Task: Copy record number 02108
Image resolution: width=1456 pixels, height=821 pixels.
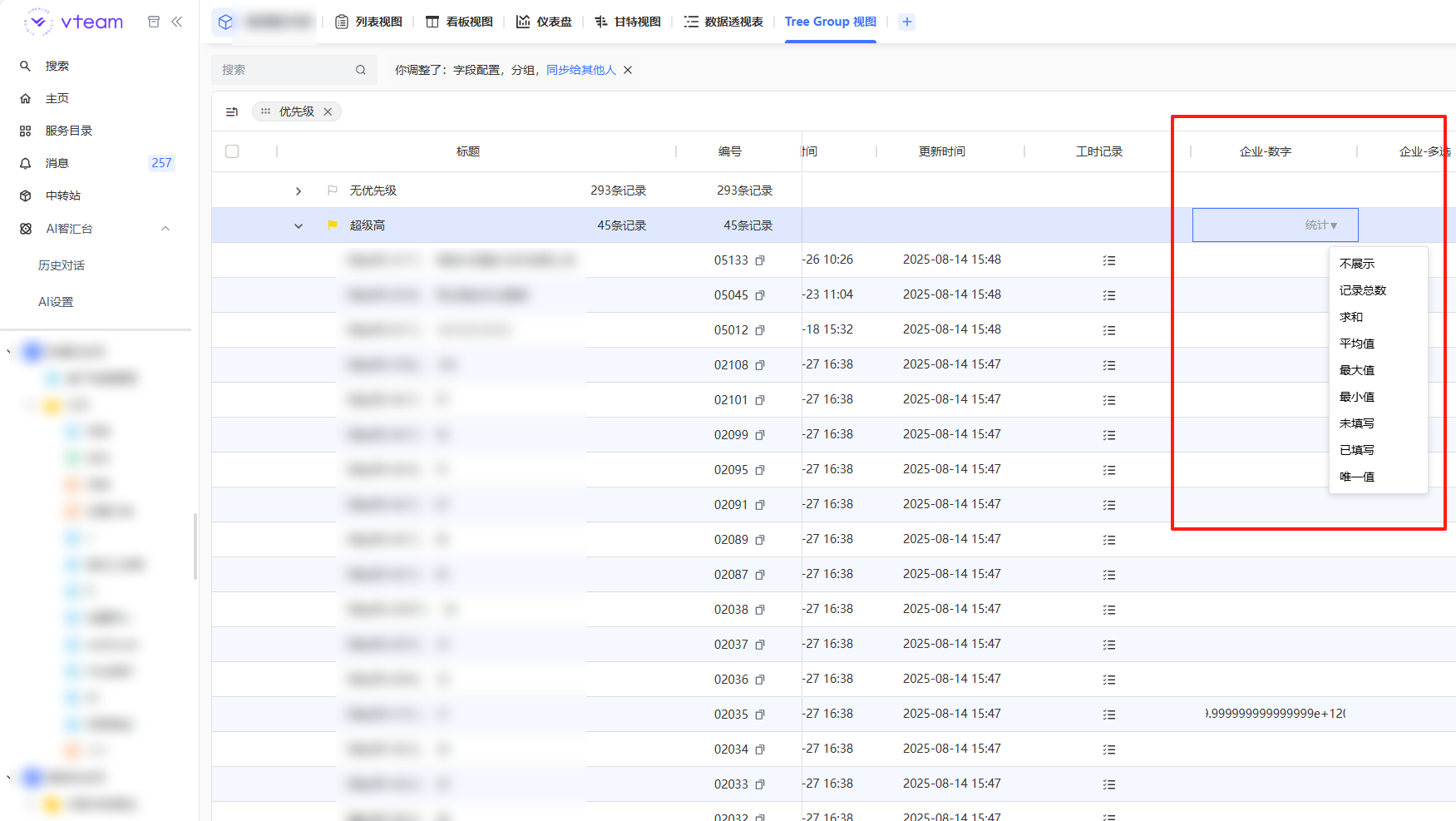Action: point(760,365)
